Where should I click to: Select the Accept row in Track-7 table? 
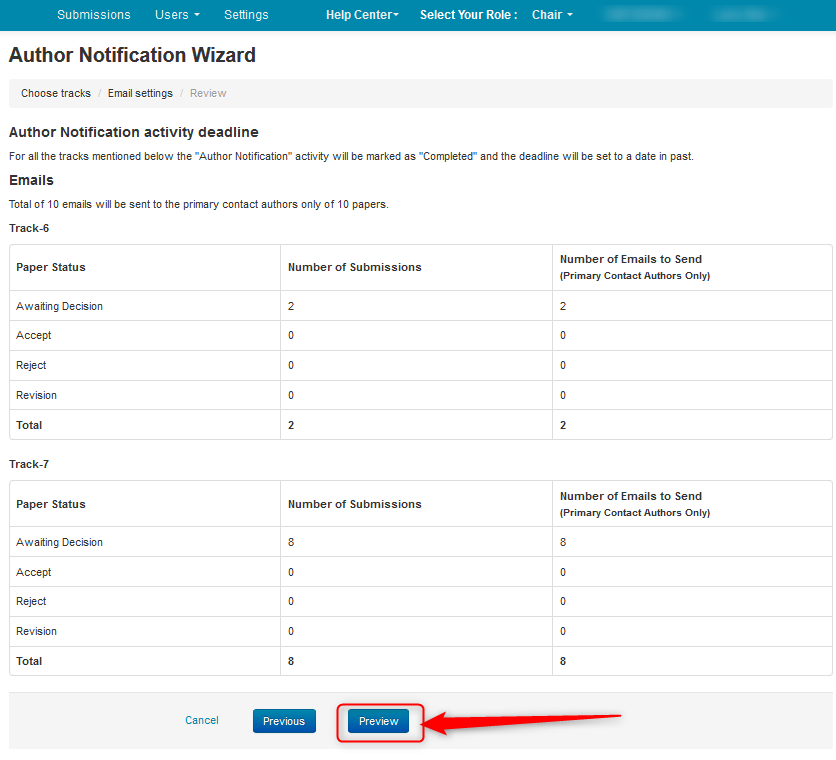point(34,572)
